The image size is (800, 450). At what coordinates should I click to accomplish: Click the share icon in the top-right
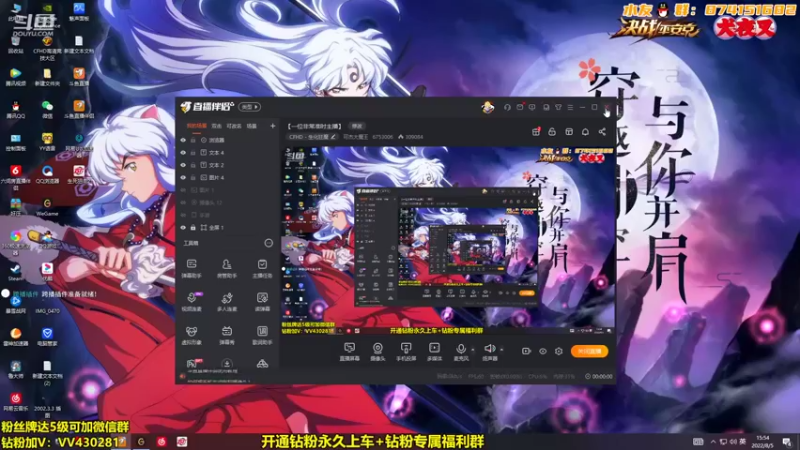tap(602, 132)
